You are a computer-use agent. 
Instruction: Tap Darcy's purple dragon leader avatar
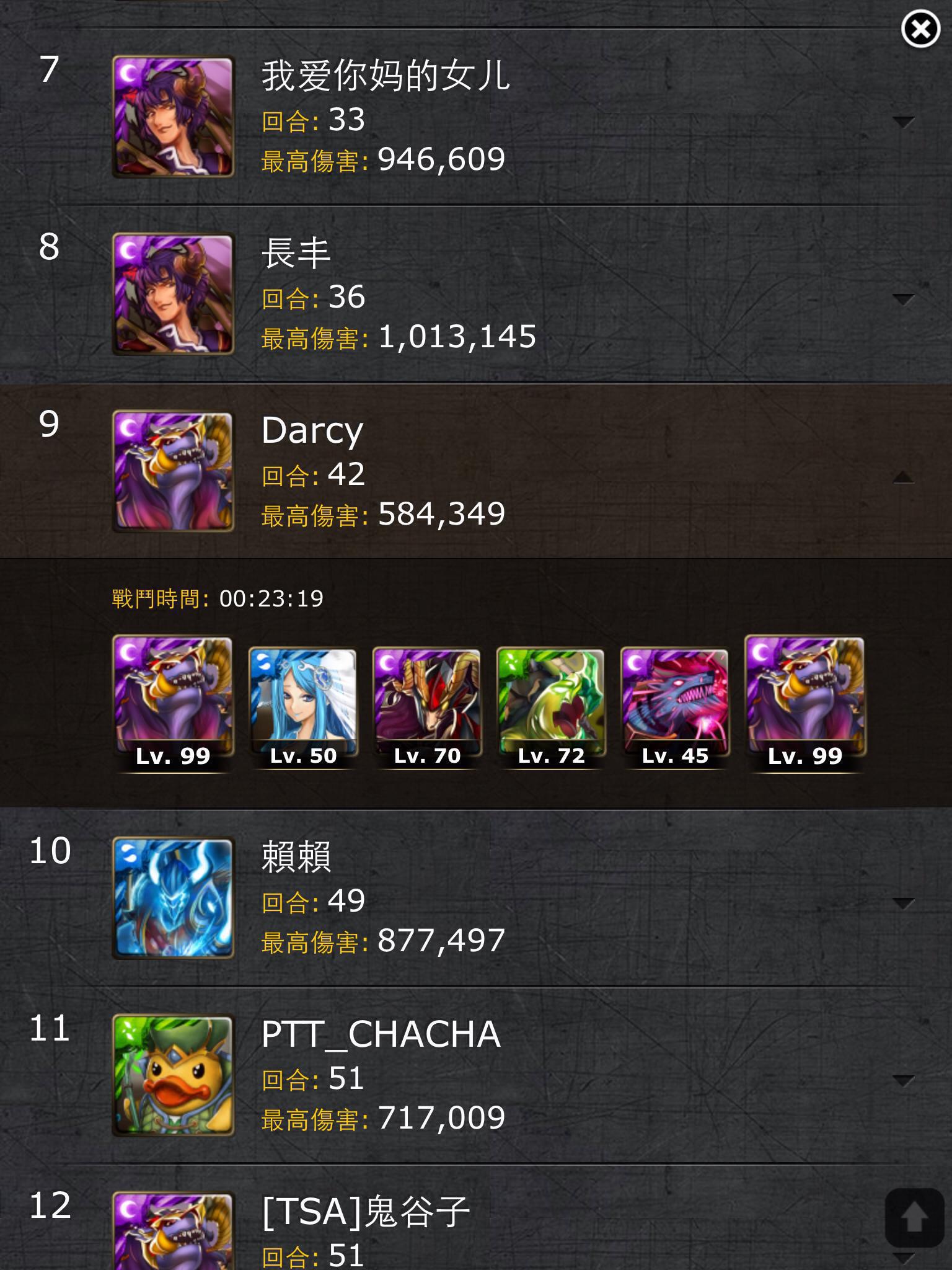click(x=173, y=471)
